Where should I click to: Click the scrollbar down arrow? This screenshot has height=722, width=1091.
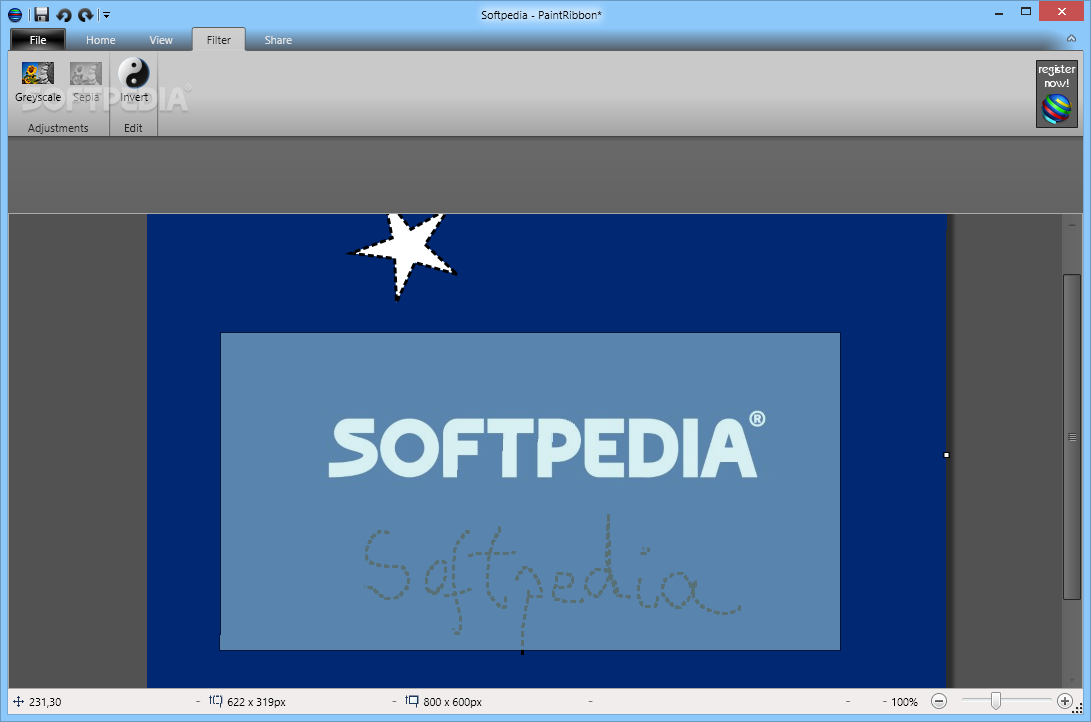point(1072,680)
